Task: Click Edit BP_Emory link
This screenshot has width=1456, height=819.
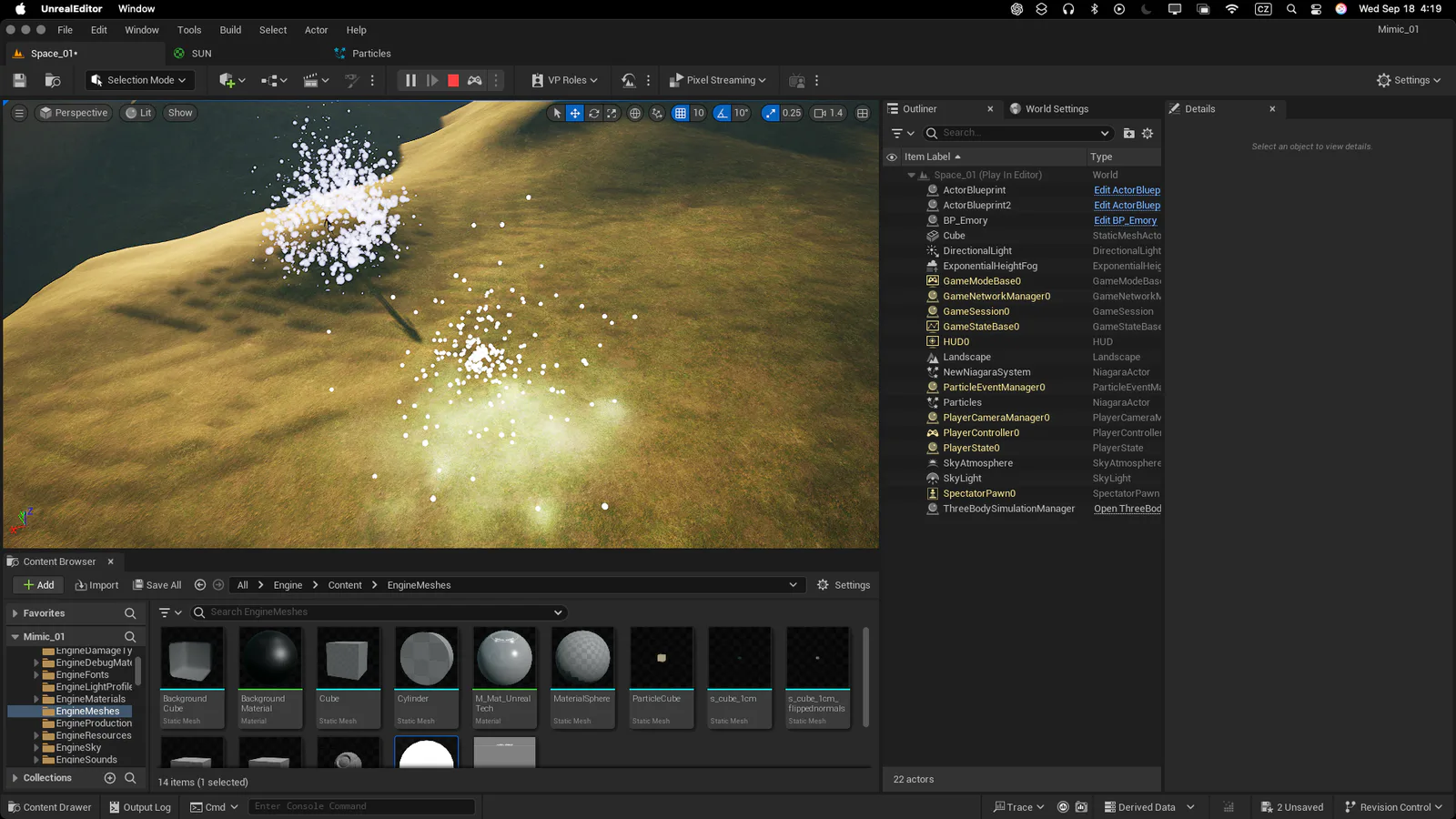Action: tap(1125, 220)
